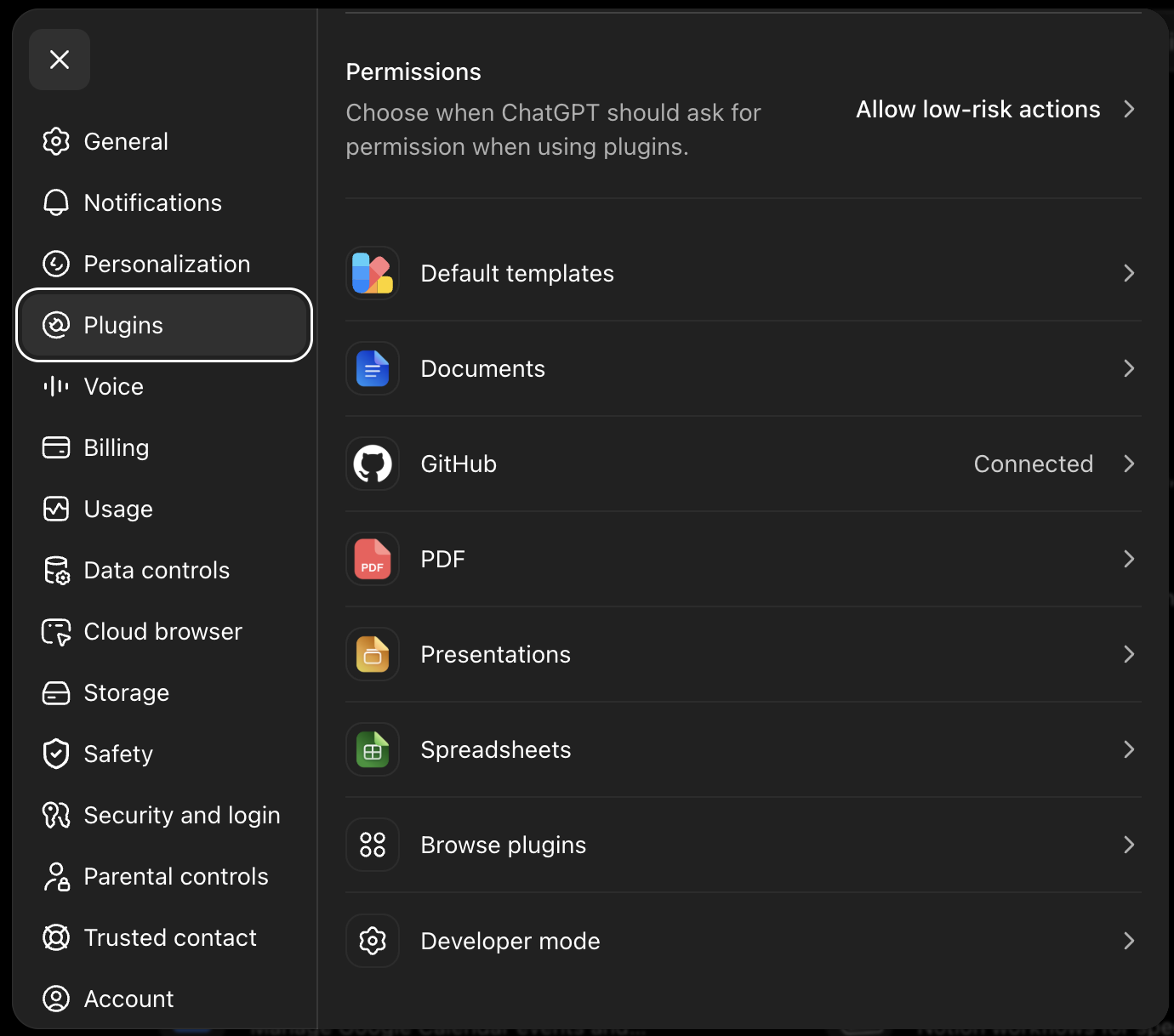
Task: Expand the PDF row chevron arrow
Action: 1129,559
